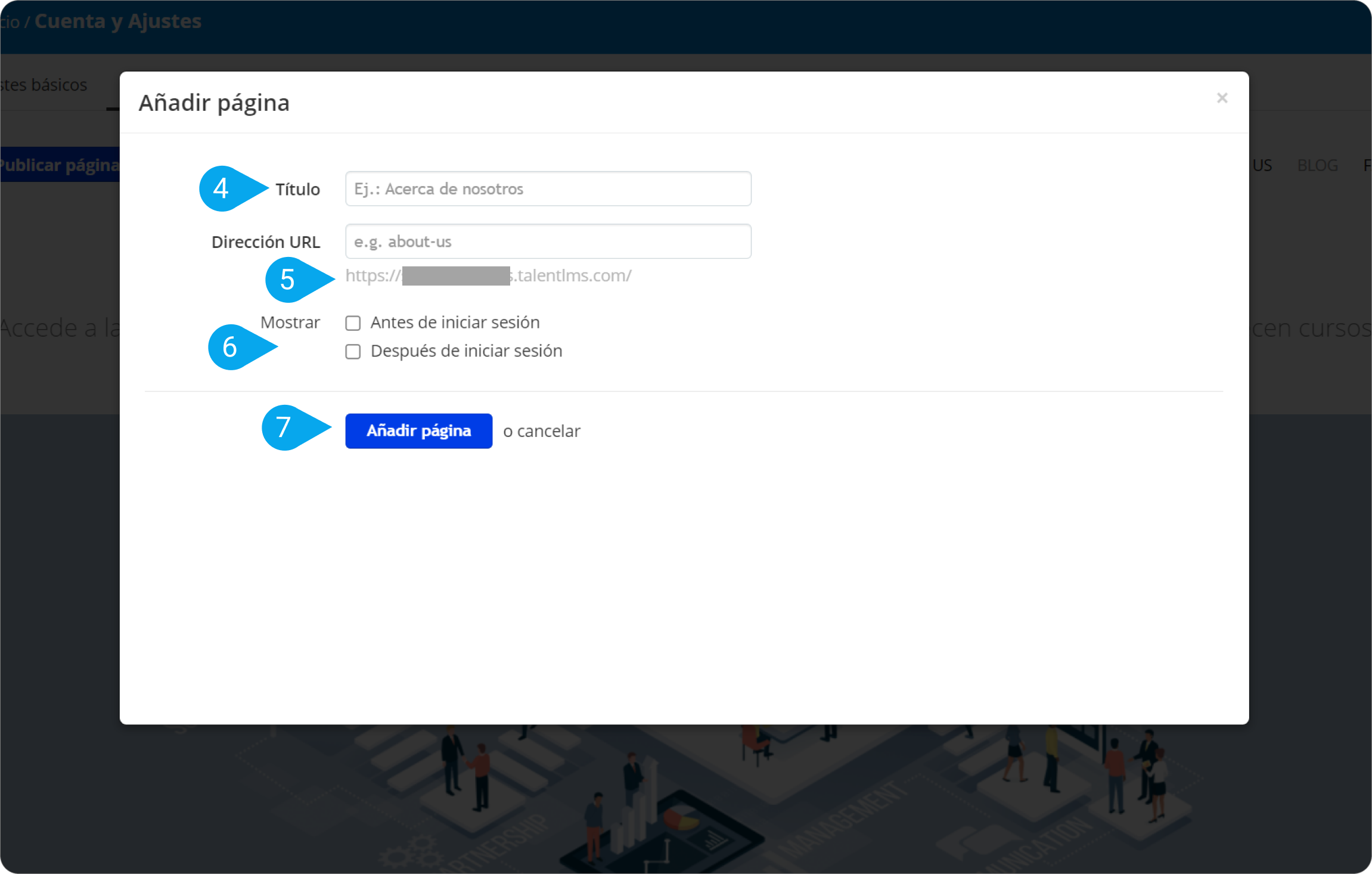Viewport: 1372px width, 874px height.
Task: Click the https talentlms.com URL prefix text
Action: tap(488, 275)
